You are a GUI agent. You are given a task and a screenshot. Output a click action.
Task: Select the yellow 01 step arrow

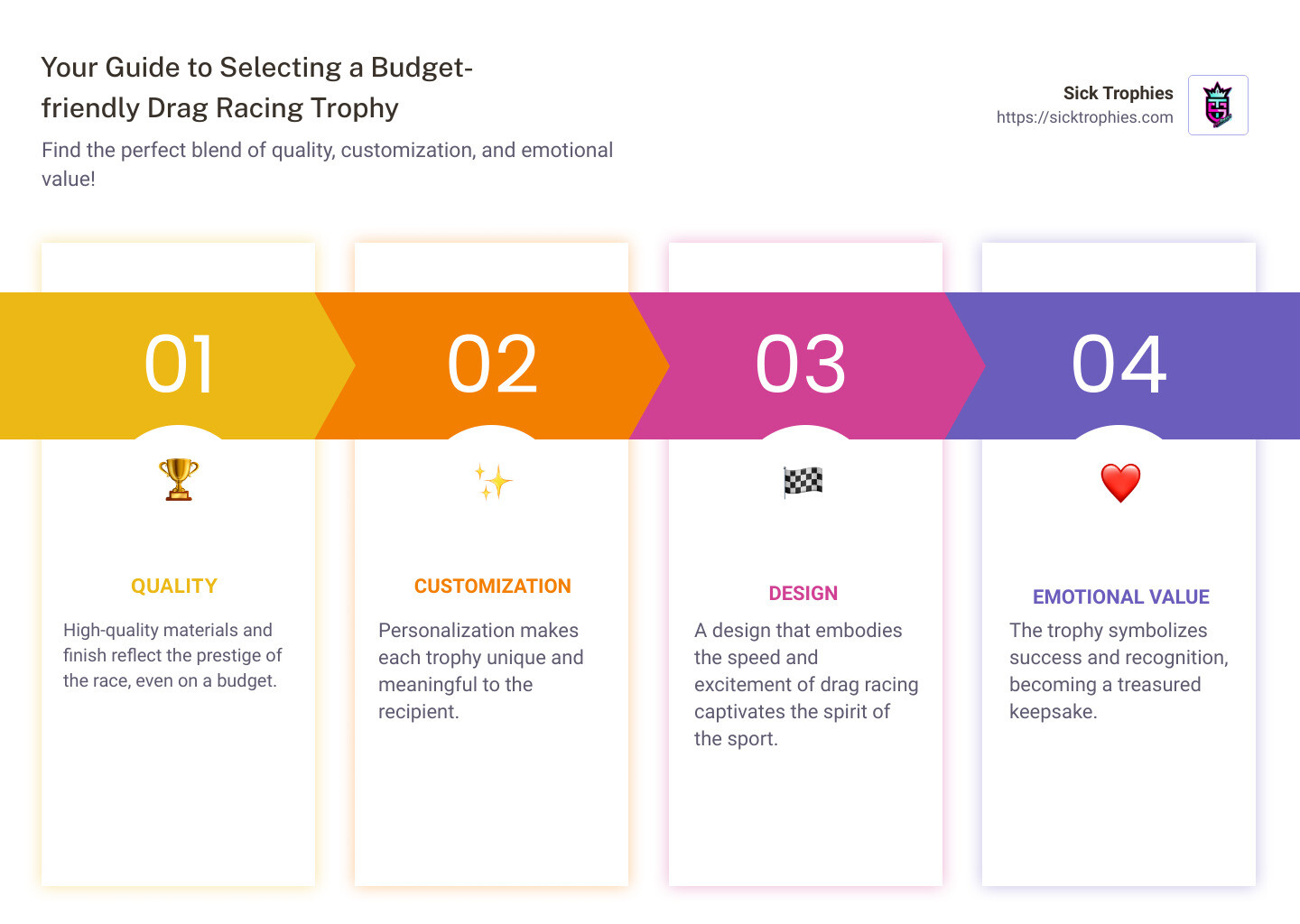pyautogui.click(x=179, y=365)
